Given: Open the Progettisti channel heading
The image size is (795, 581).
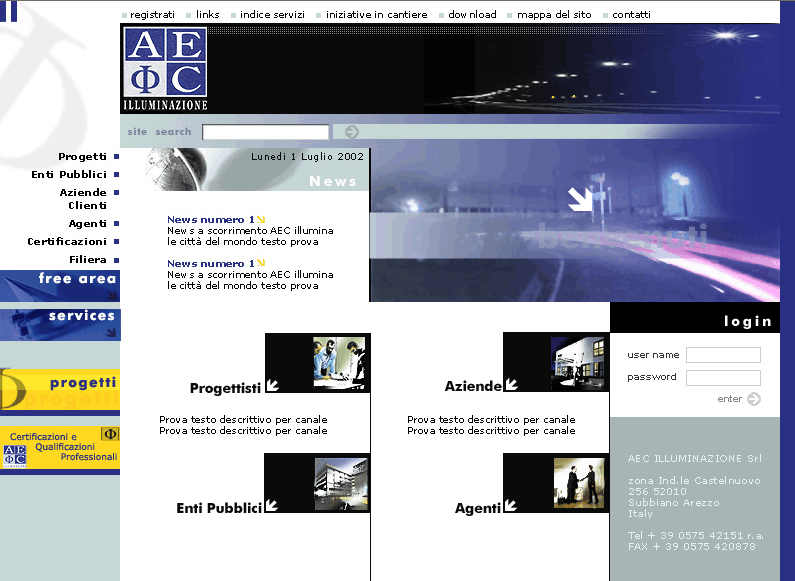Looking at the screenshot, I should [x=225, y=388].
